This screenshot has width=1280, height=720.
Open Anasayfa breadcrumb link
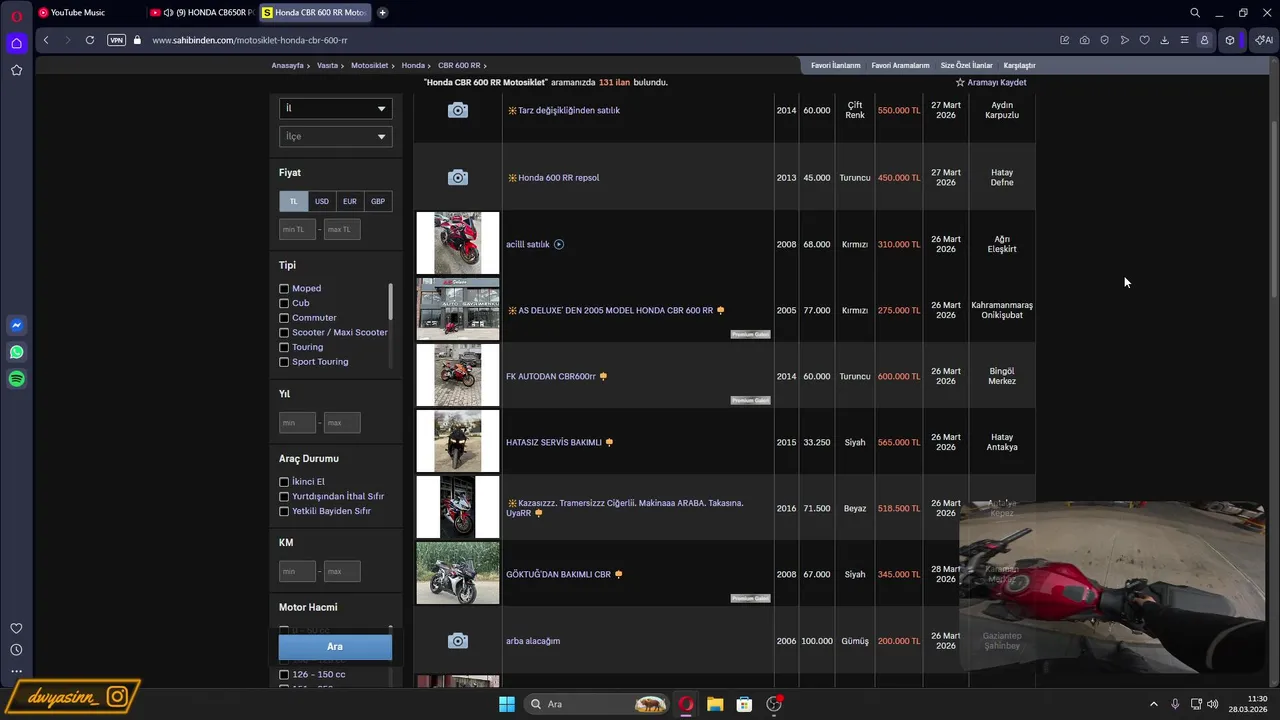click(x=288, y=65)
